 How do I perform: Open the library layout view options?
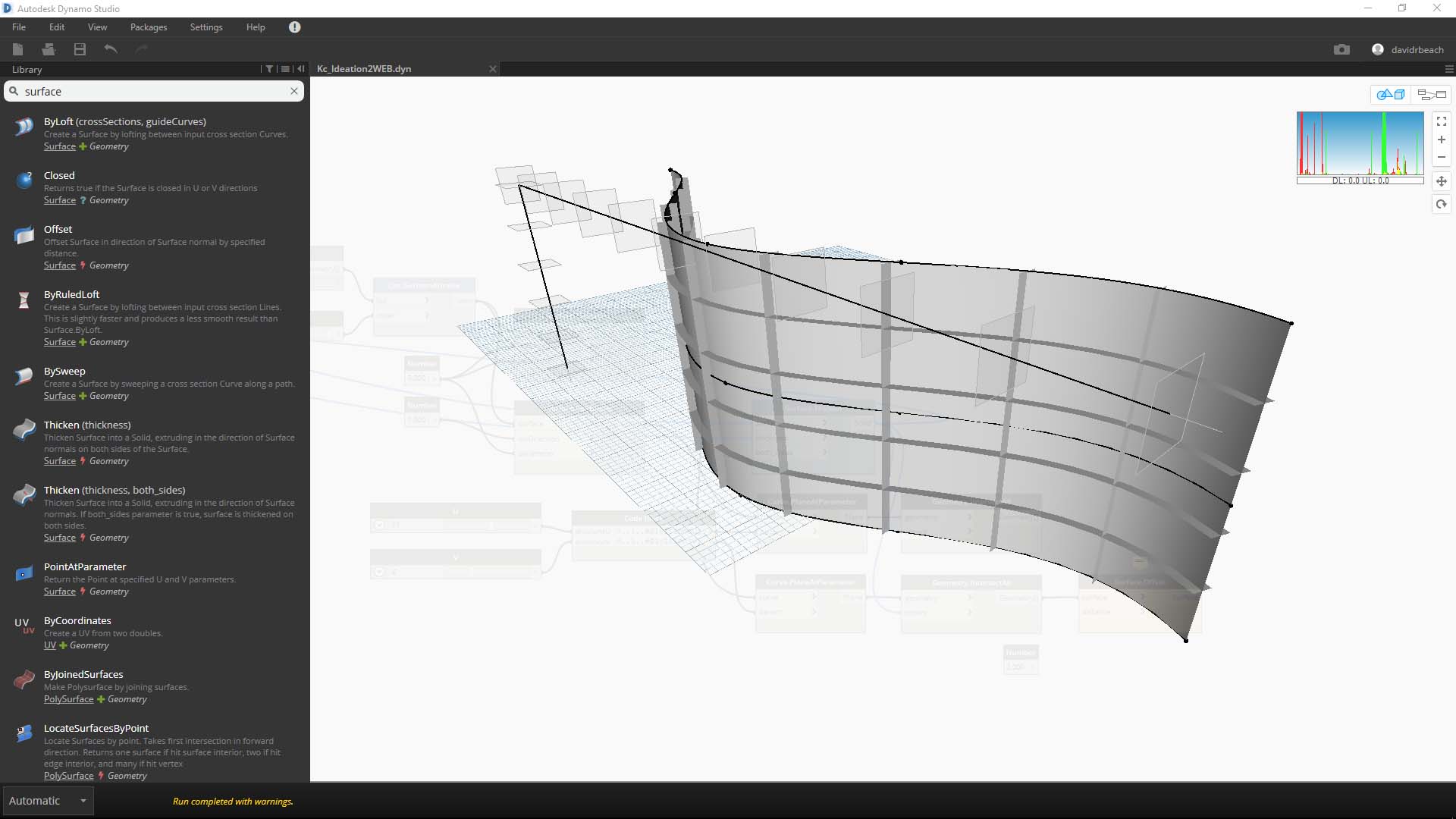click(285, 69)
